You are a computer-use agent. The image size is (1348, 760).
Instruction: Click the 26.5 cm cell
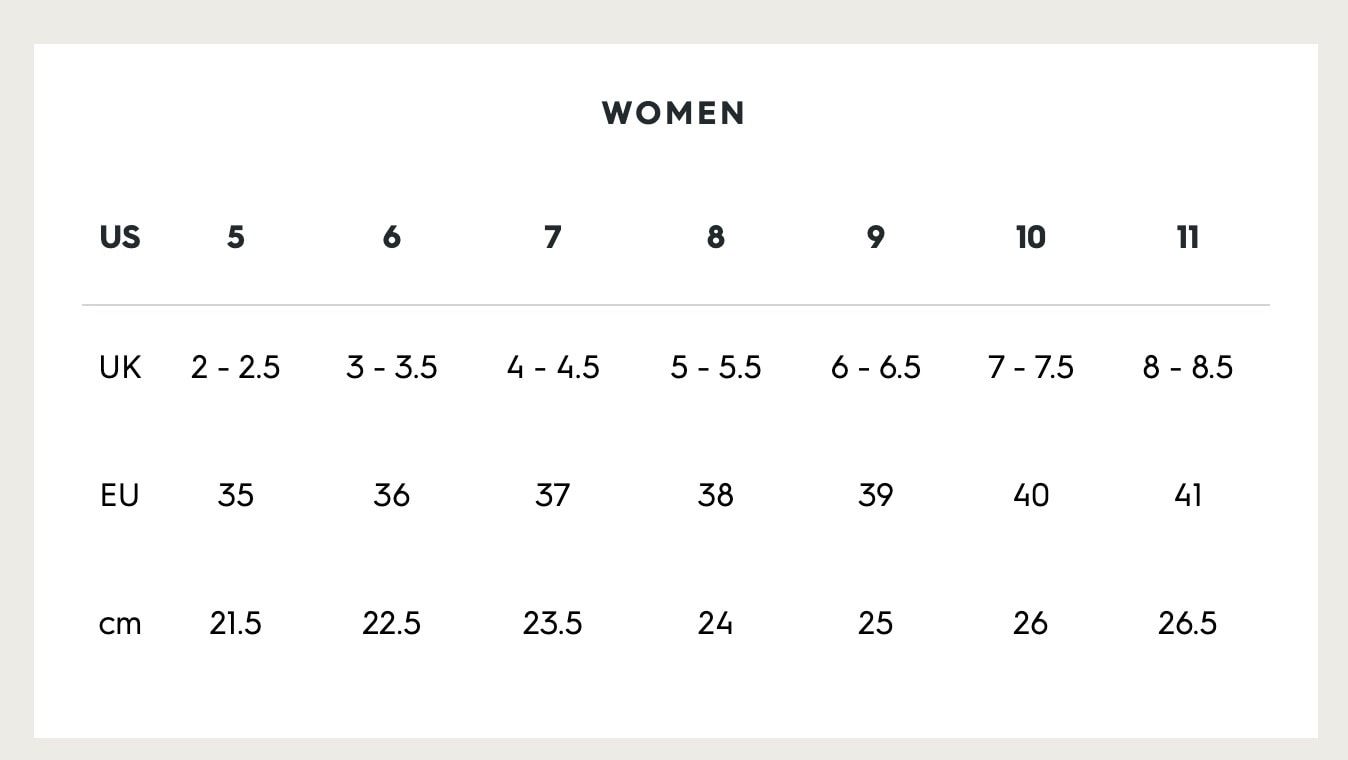(1187, 624)
